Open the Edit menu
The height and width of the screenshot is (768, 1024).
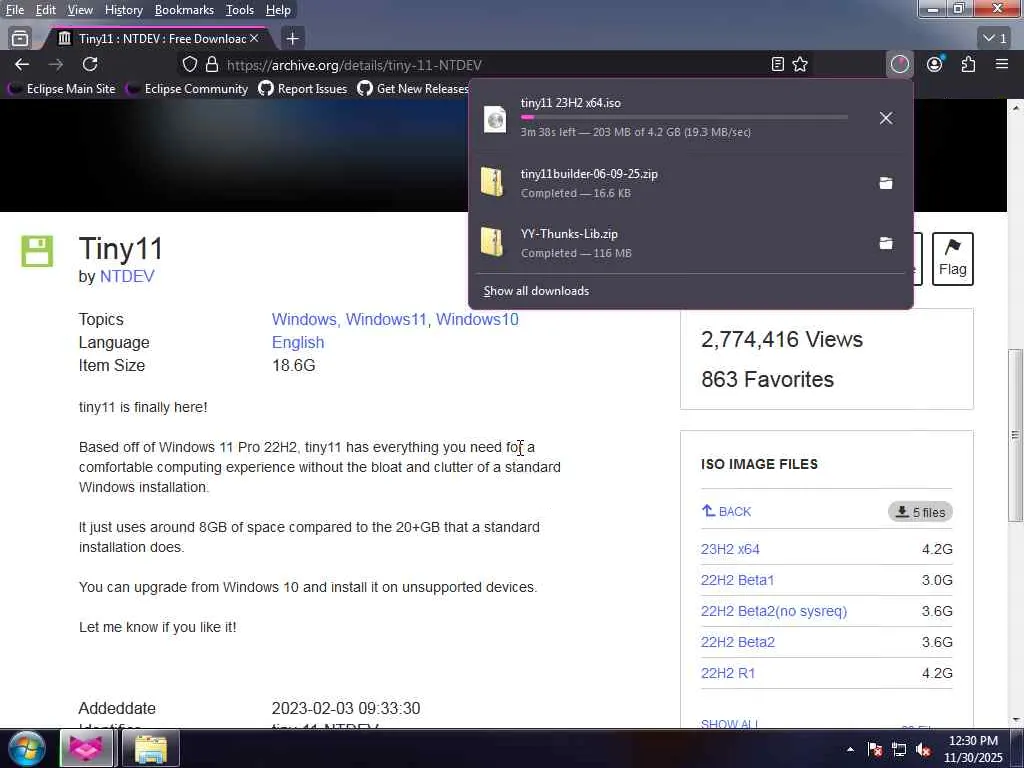point(46,10)
